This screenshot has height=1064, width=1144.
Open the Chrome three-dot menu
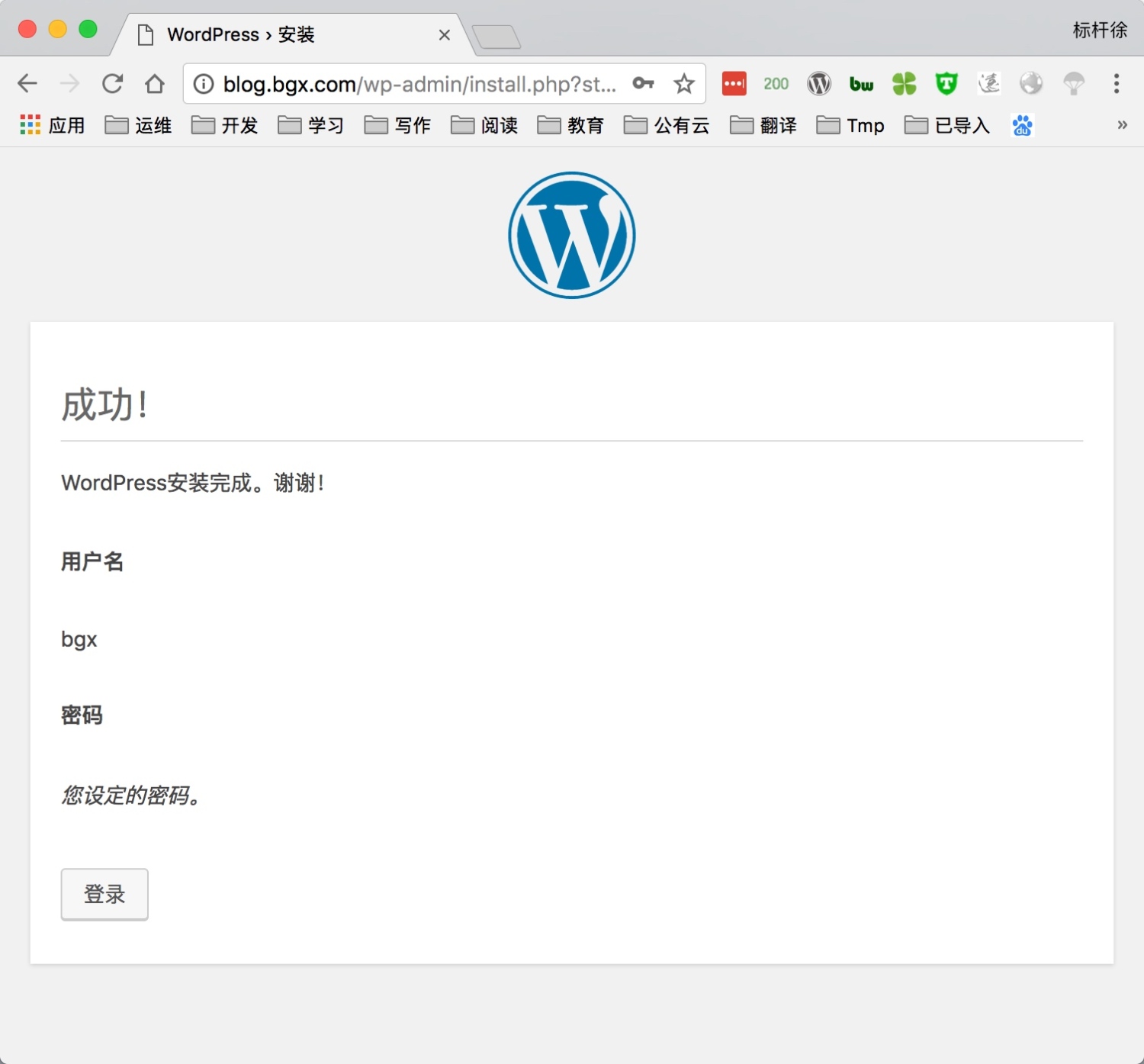point(1117,83)
